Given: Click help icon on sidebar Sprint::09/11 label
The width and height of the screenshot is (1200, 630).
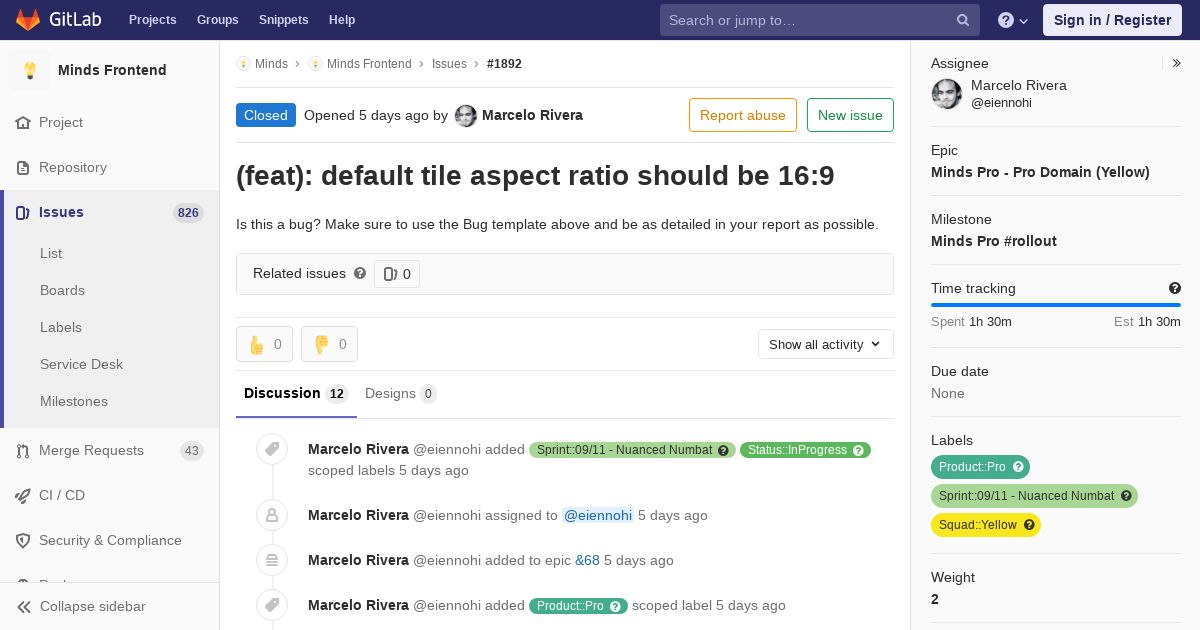Looking at the screenshot, I should (x=1126, y=496).
